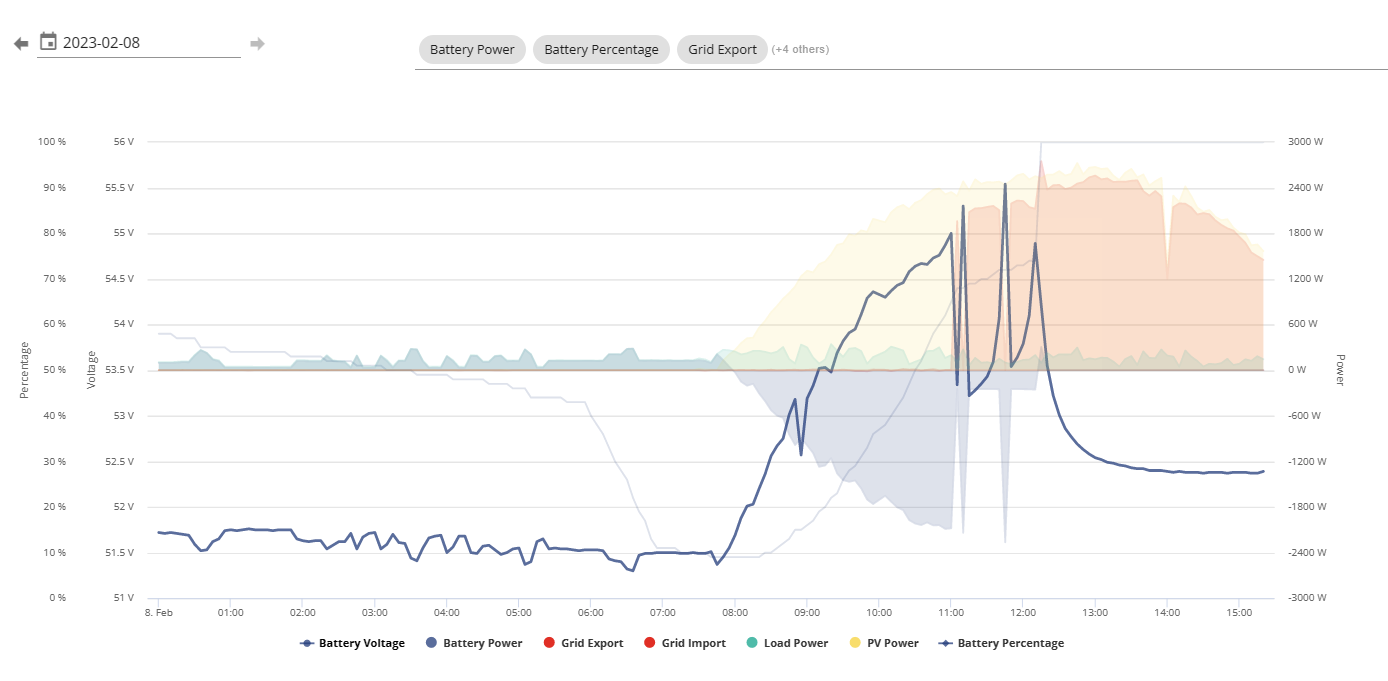Click the vertical Voltage axis title
The image size is (1388, 681).
[x=92, y=370]
